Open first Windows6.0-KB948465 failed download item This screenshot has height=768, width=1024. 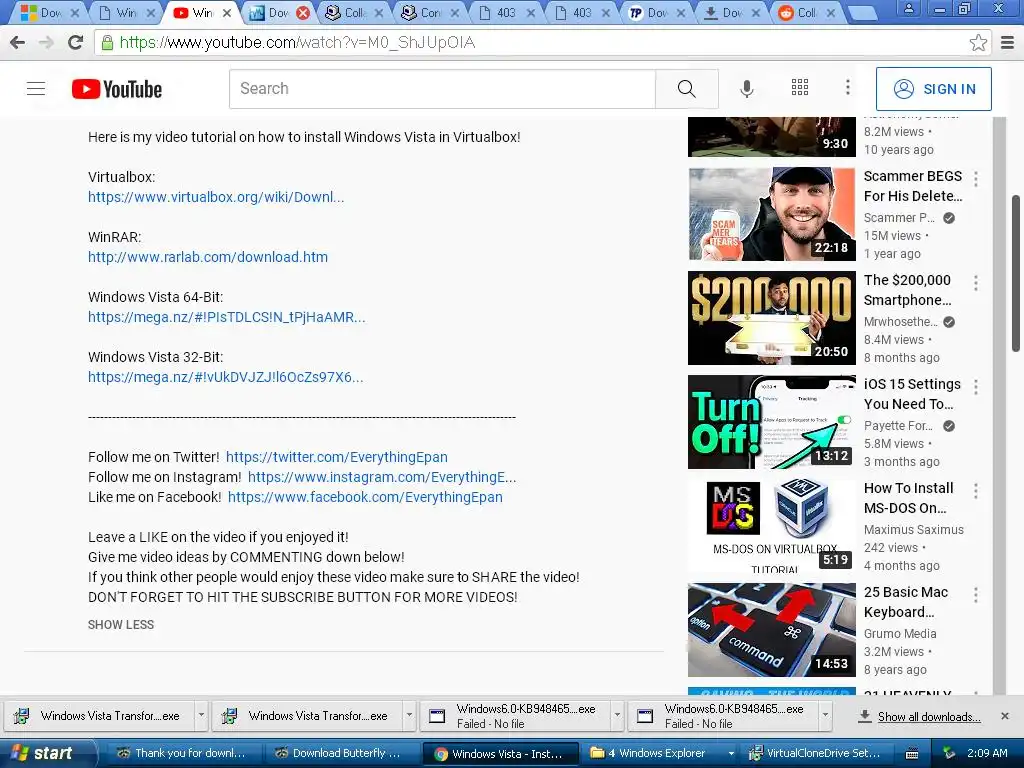tap(516, 716)
